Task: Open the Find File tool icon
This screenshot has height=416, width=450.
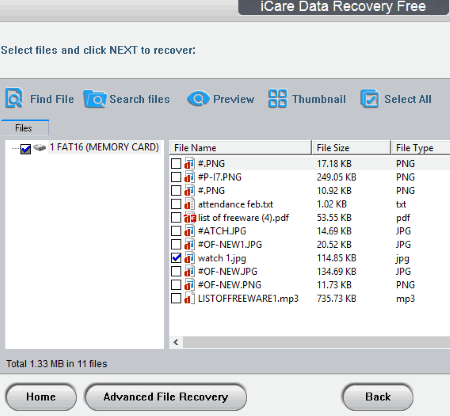Action: point(14,98)
